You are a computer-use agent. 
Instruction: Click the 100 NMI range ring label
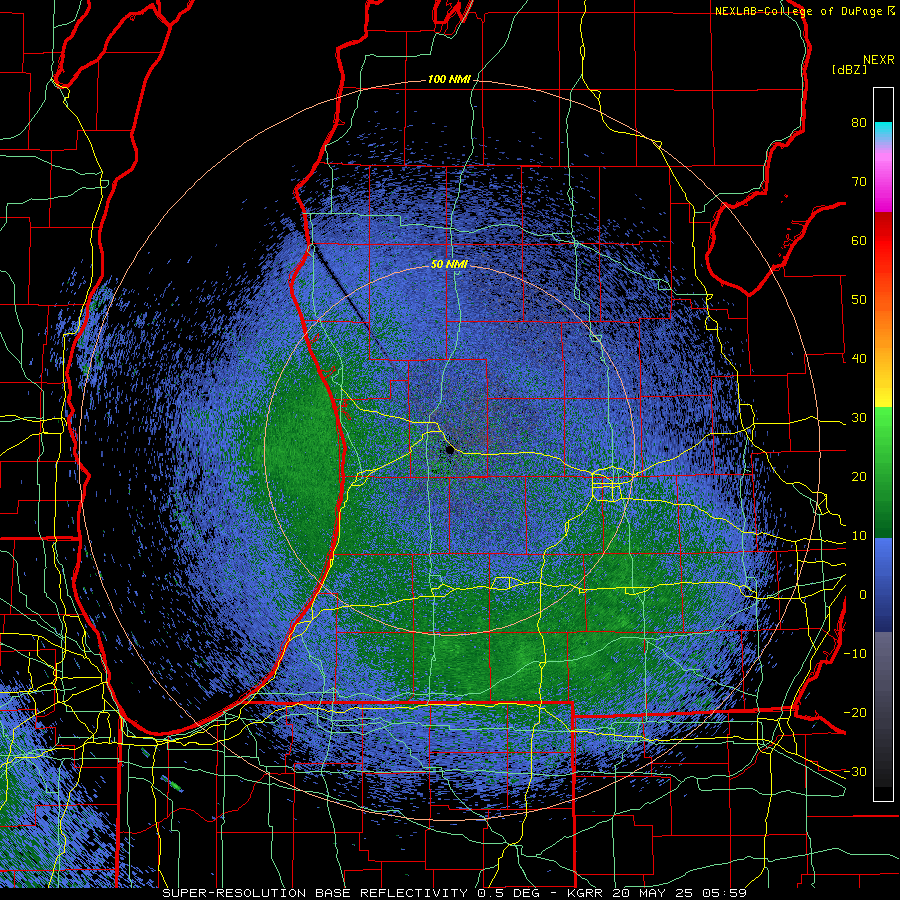pos(448,79)
